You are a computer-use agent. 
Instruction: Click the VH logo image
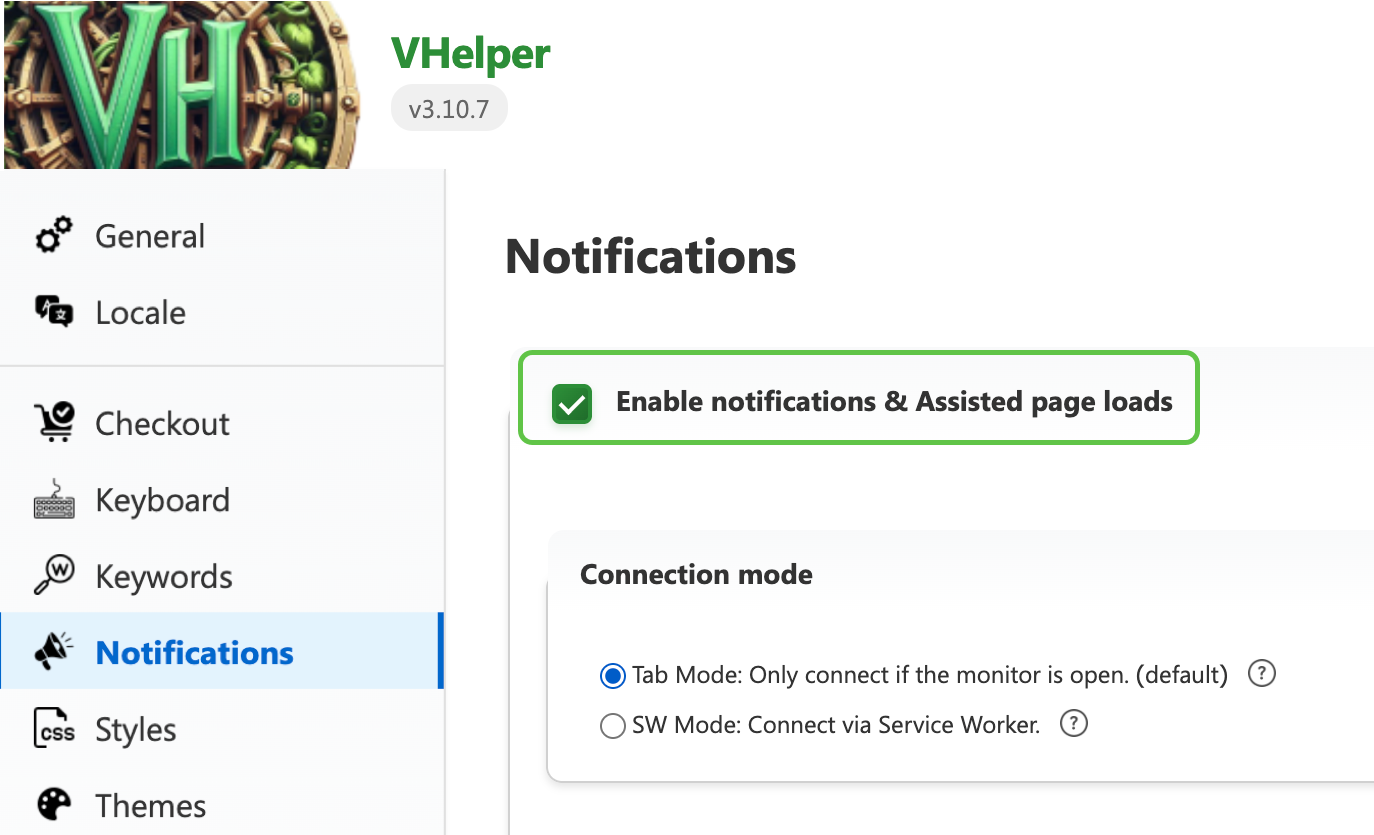pos(180,84)
